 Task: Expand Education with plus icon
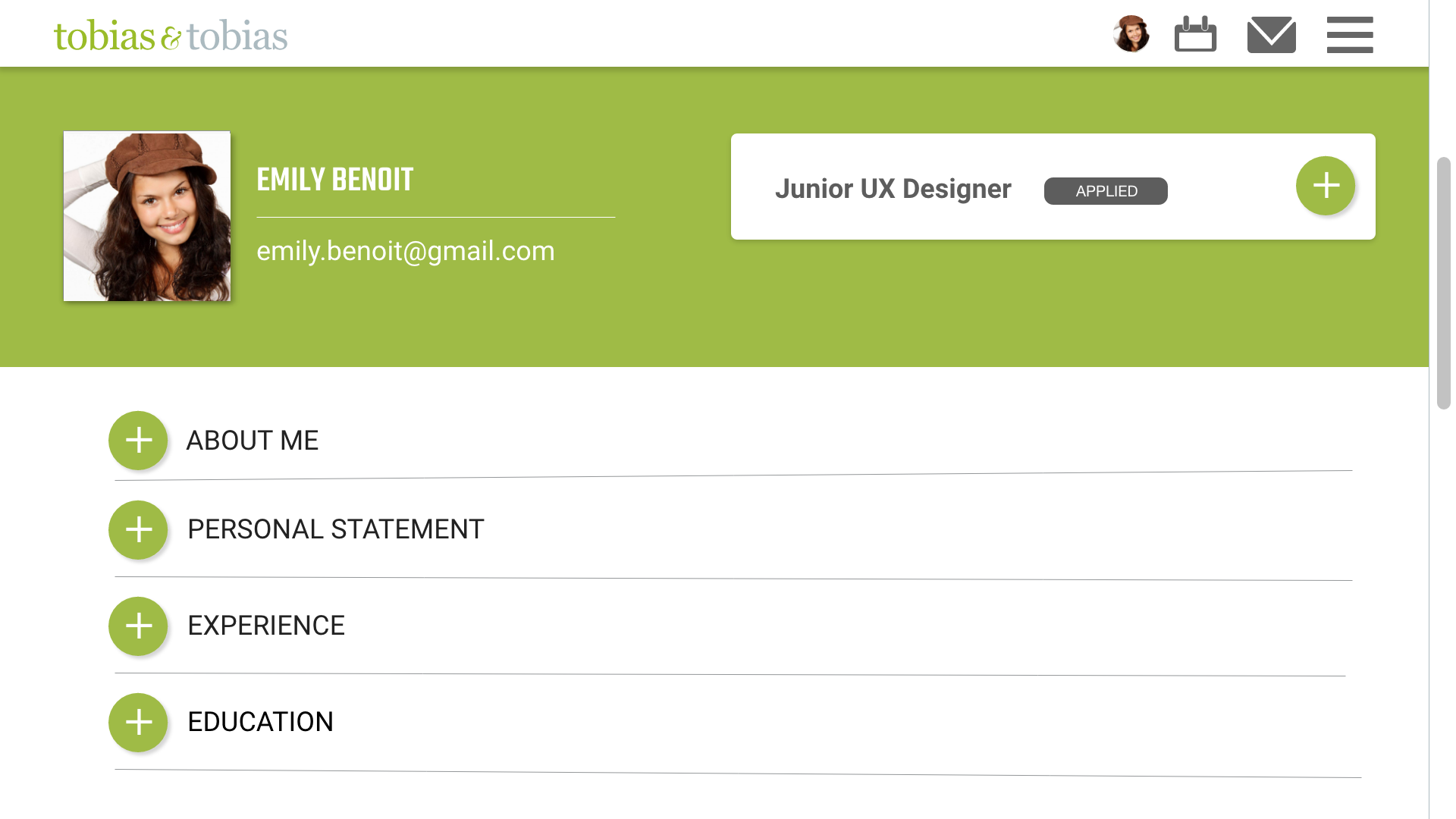(x=138, y=723)
